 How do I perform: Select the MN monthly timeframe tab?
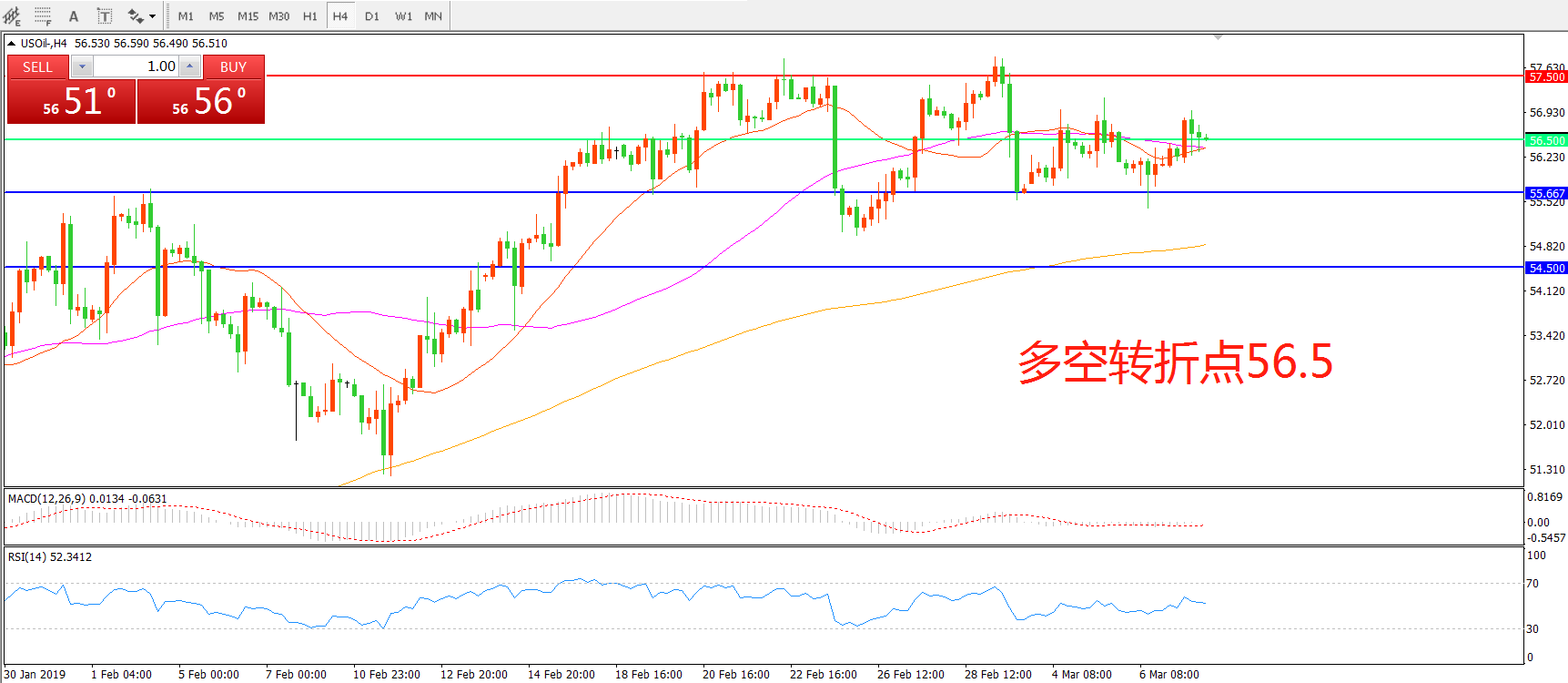pyautogui.click(x=433, y=16)
